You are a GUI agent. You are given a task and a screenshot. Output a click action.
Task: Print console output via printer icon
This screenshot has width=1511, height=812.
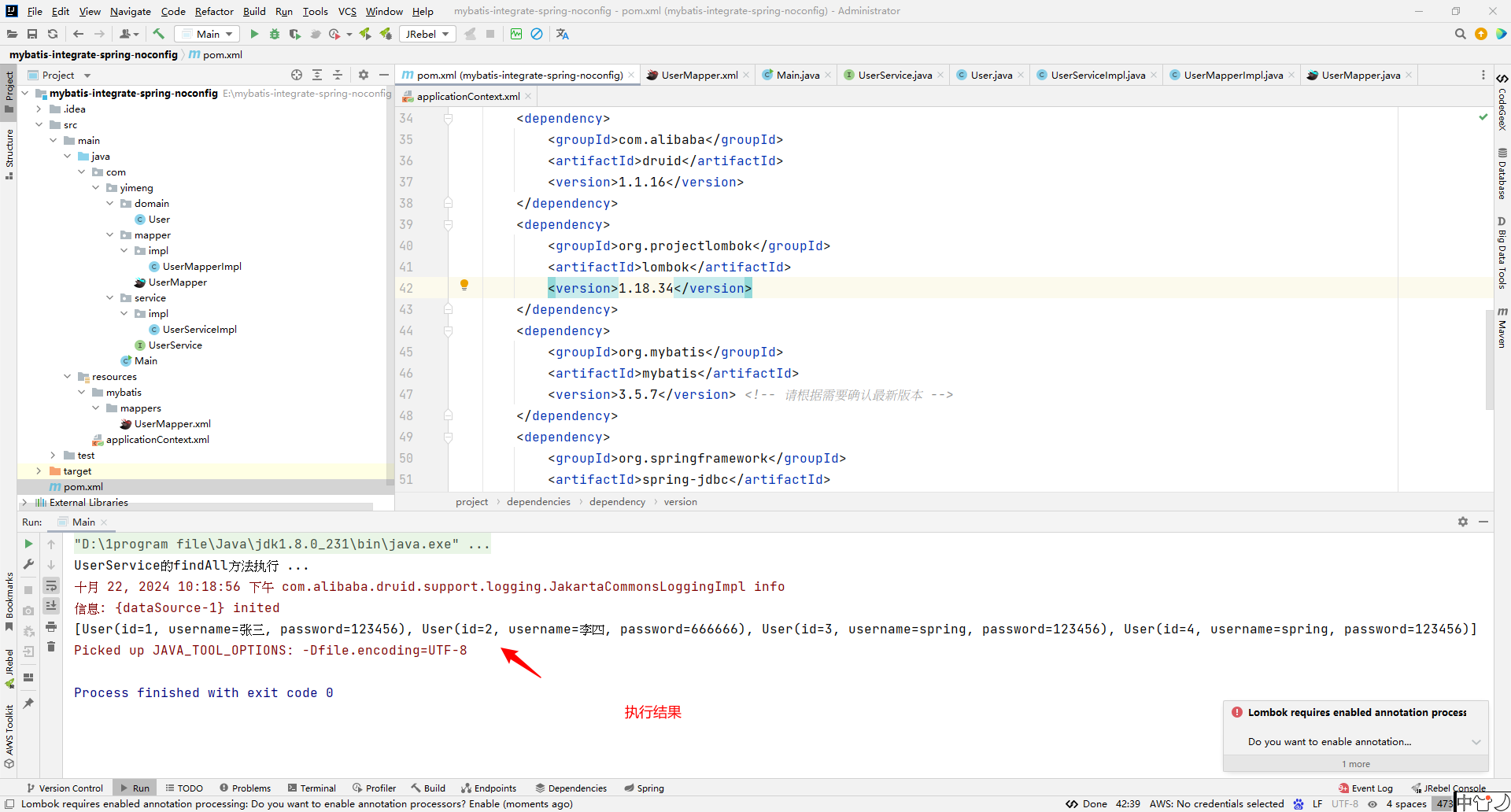51,626
